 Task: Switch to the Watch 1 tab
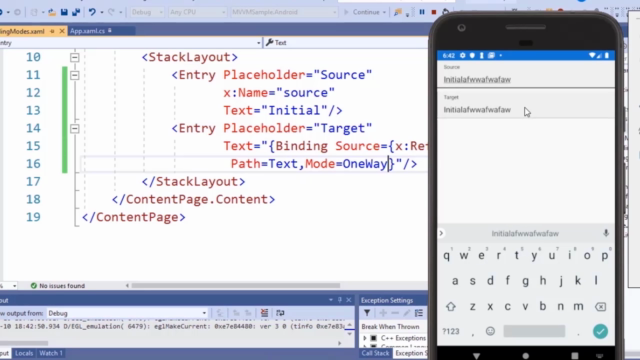pyautogui.click(x=51, y=353)
